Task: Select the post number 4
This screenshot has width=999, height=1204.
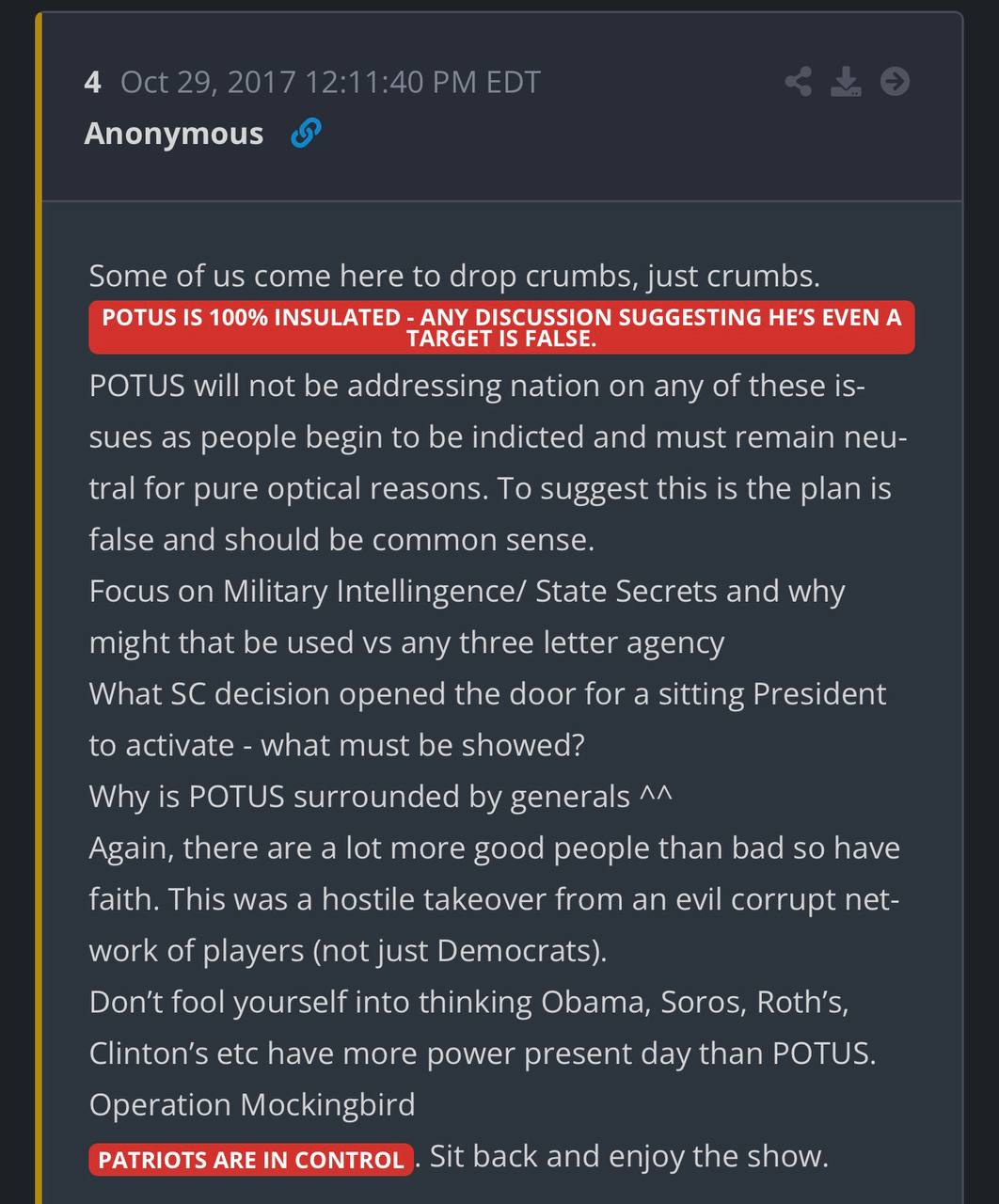Action: tap(92, 83)
